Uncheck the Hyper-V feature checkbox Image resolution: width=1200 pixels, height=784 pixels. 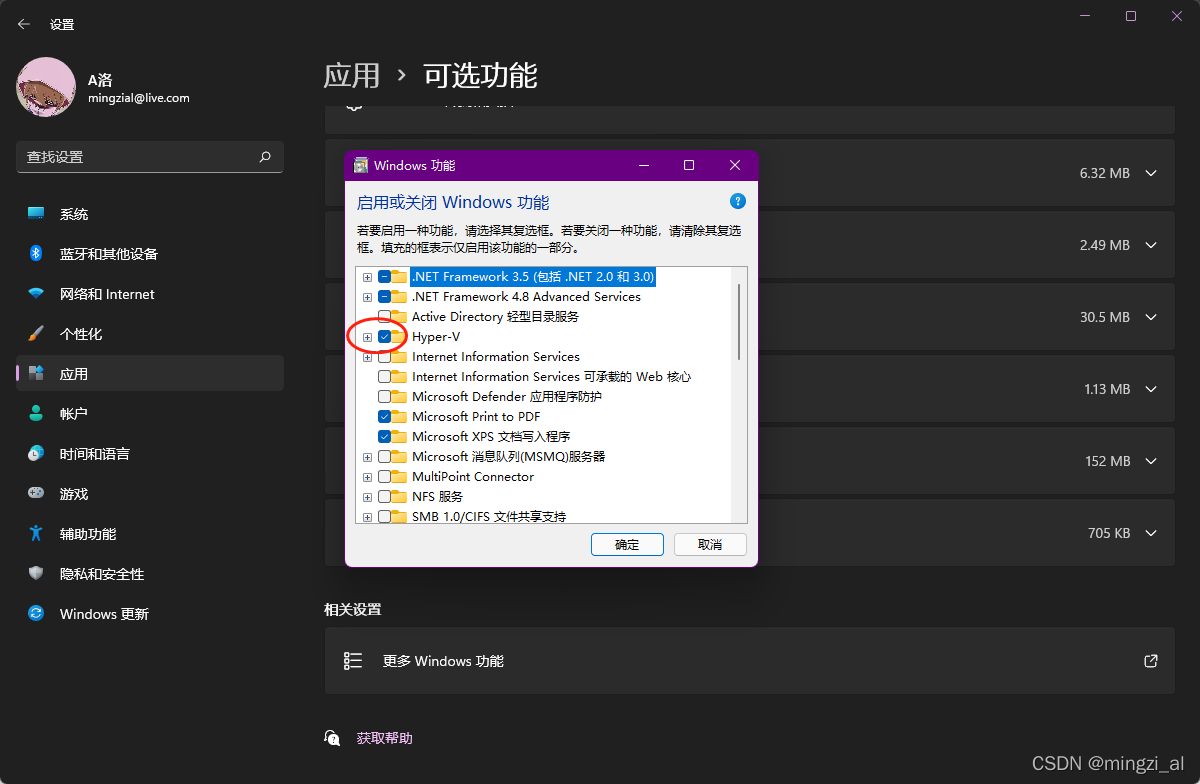(x=385, y=336)
